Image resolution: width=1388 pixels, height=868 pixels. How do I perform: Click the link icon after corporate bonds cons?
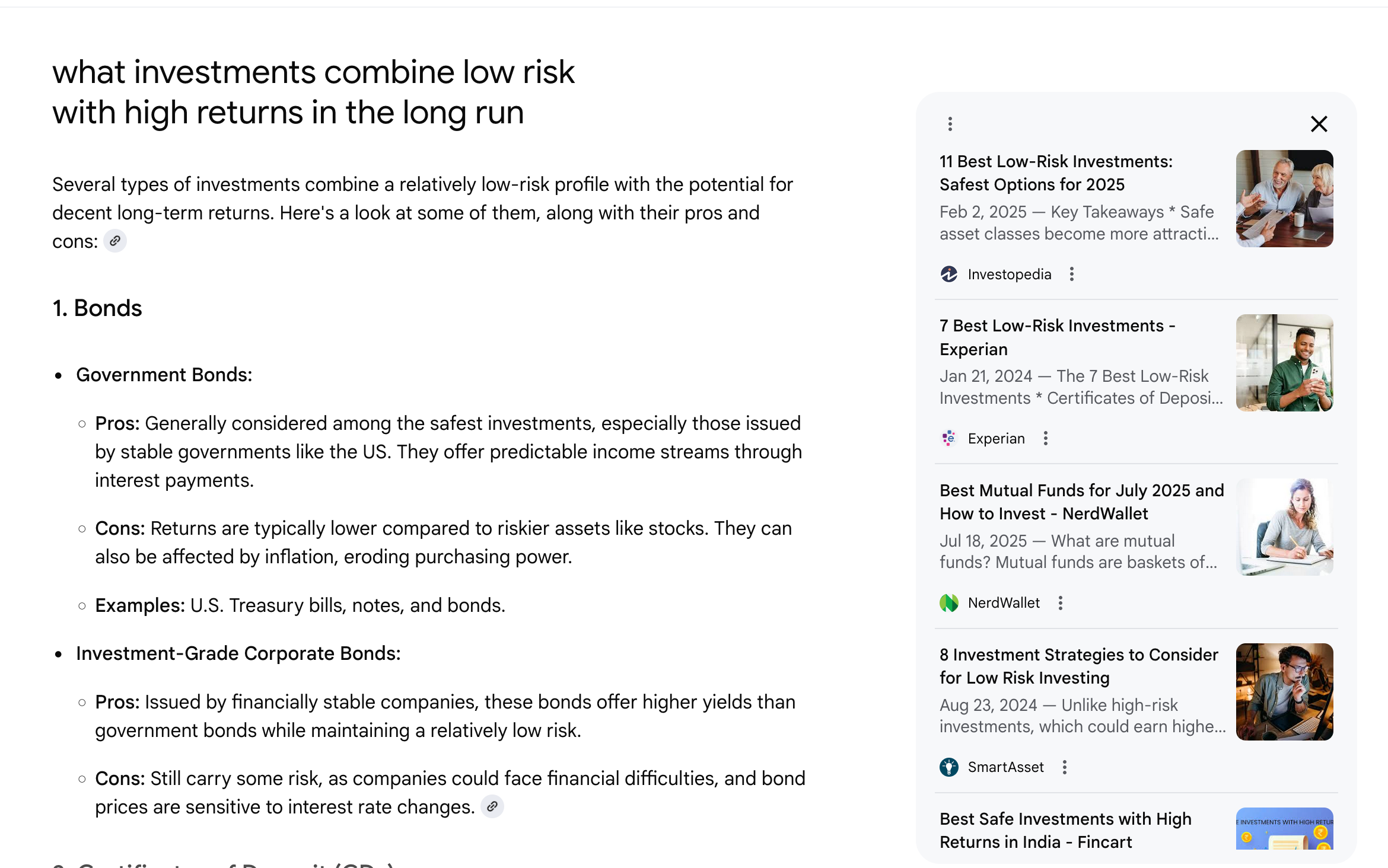click(492, 807)
